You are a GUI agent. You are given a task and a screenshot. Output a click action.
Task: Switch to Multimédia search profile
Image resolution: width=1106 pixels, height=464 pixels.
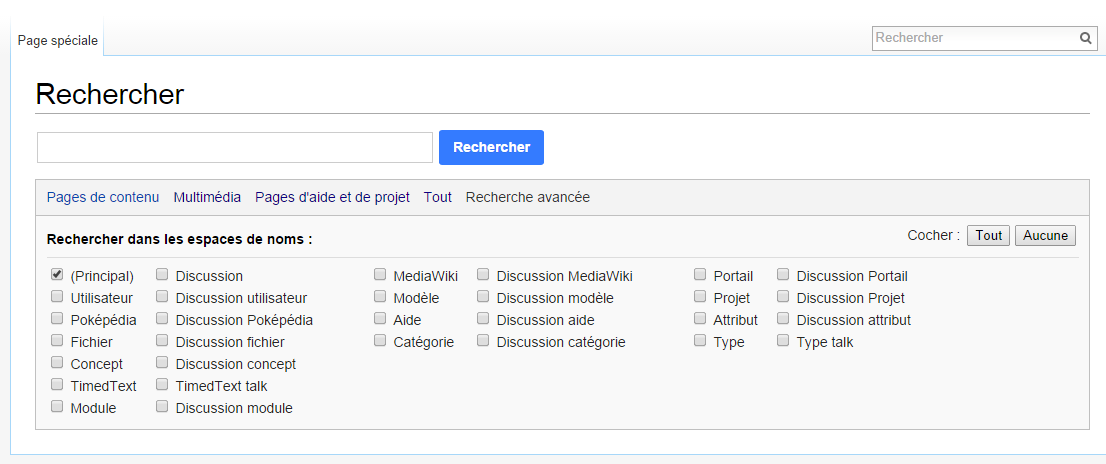(x=207, y=197)
